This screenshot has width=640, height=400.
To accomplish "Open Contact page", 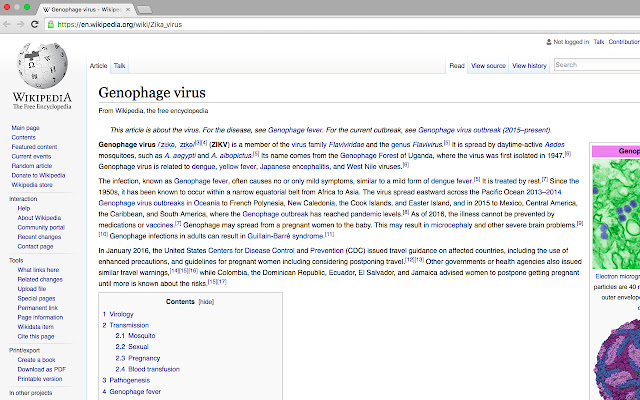I will [35, 246].
